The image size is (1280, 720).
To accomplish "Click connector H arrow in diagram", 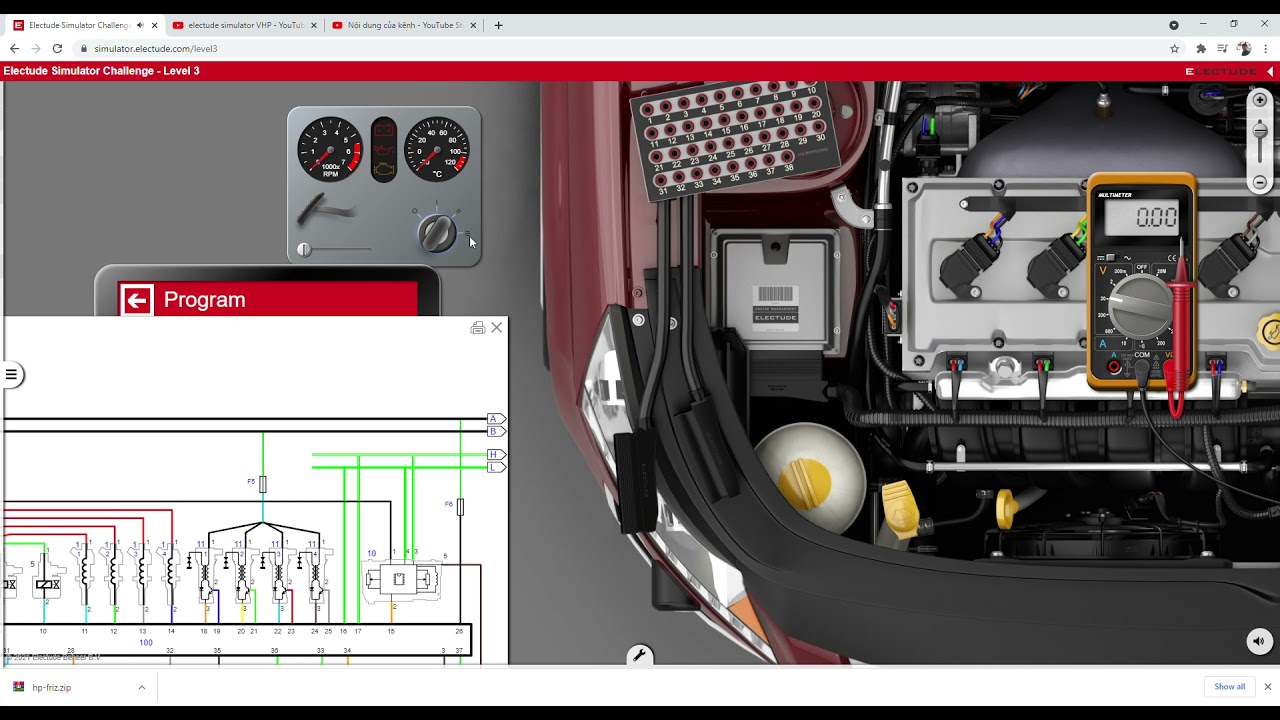I will coord(496,455).
